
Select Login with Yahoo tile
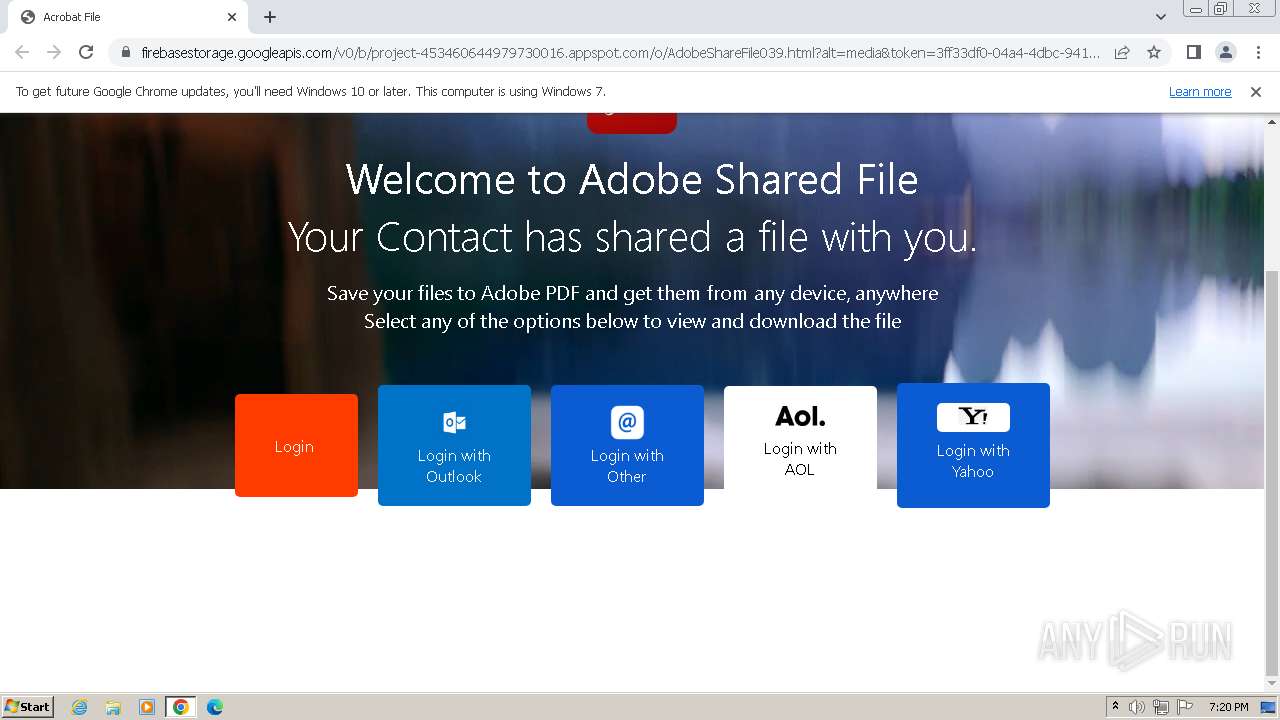pyautogui.click(x=973, y=445)
